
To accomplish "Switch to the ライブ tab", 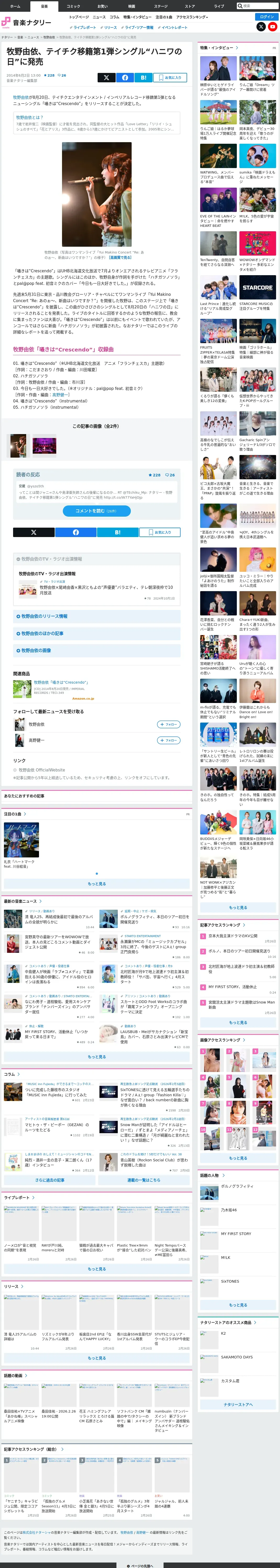I will 219,6.
